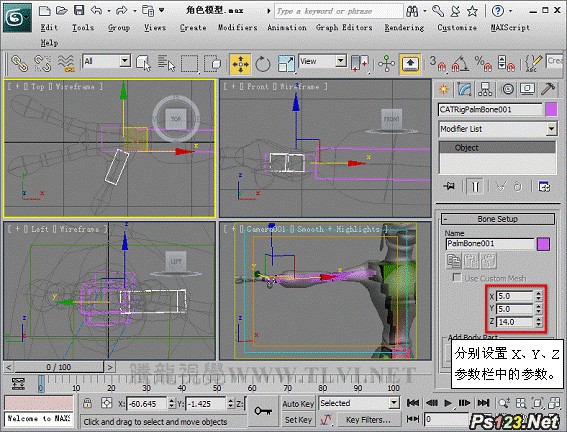Click the Bind to Space Warp icon
567x432 pixels.
tap(67, 63)
